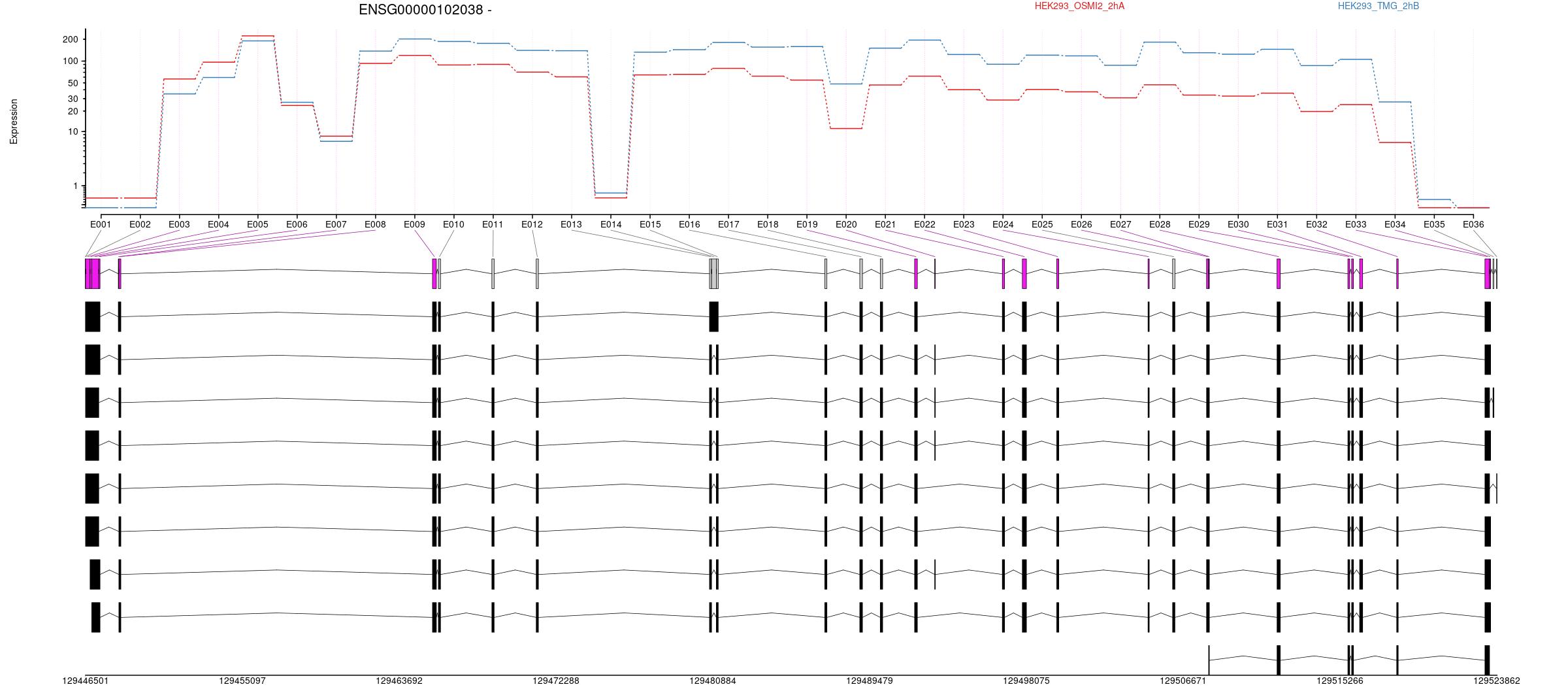Click exon label E018

click(768, 224)
